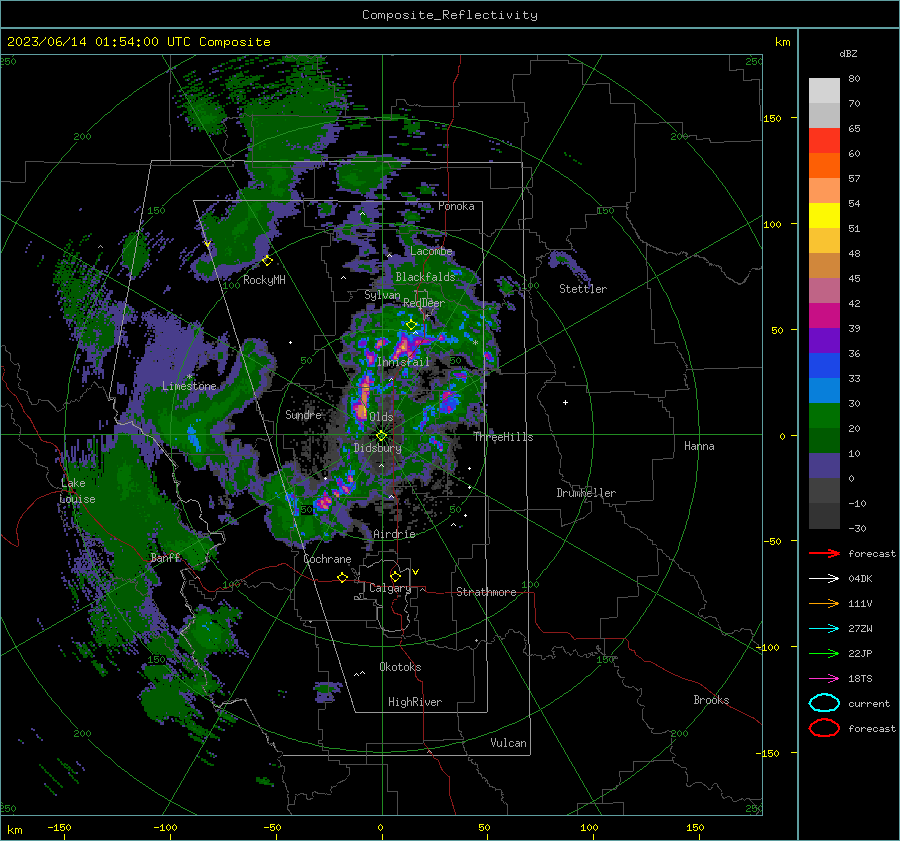
Task: Pick the blue swatch between 36 and 33 dBZ
Action: 824,365
